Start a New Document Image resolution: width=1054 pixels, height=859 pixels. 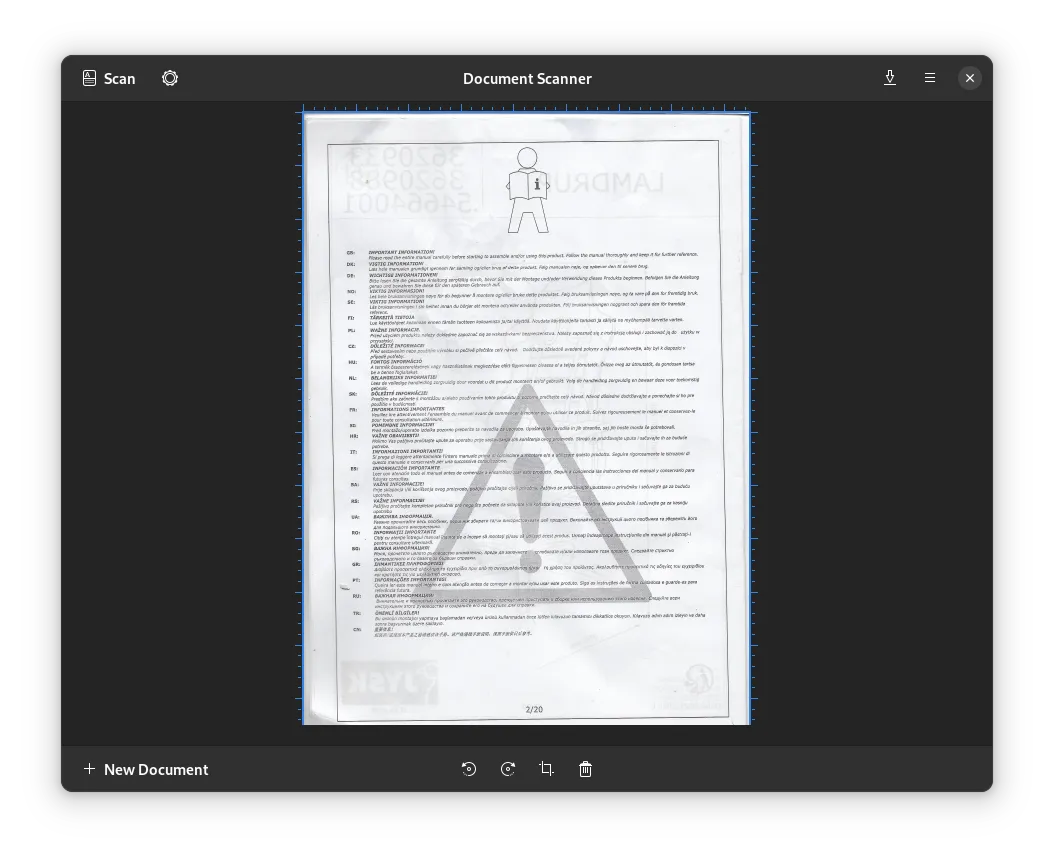[146, 769]
